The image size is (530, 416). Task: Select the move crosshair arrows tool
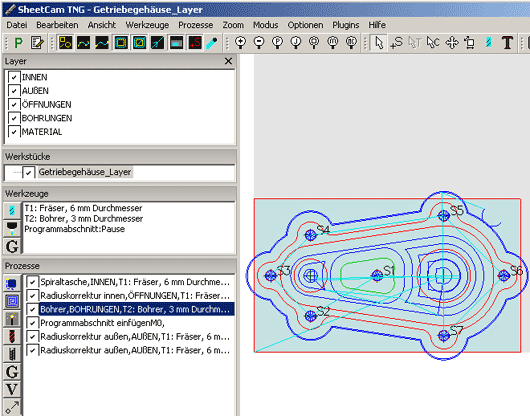(x=452, y=43)
